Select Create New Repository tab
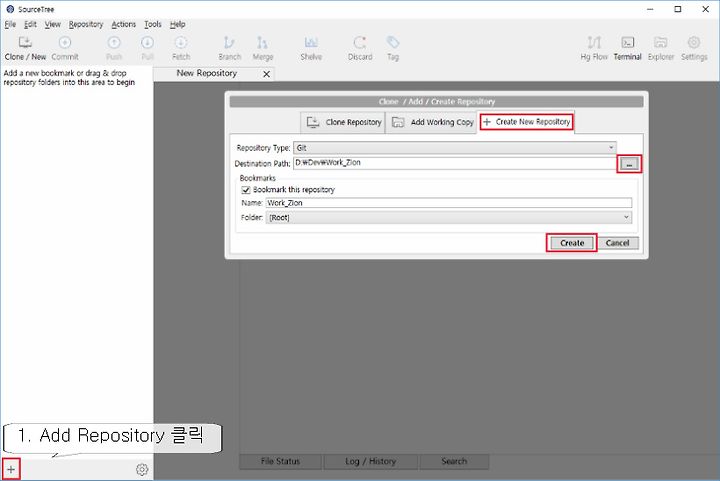Screen dimensions: 720x481 tap(527, 122)
